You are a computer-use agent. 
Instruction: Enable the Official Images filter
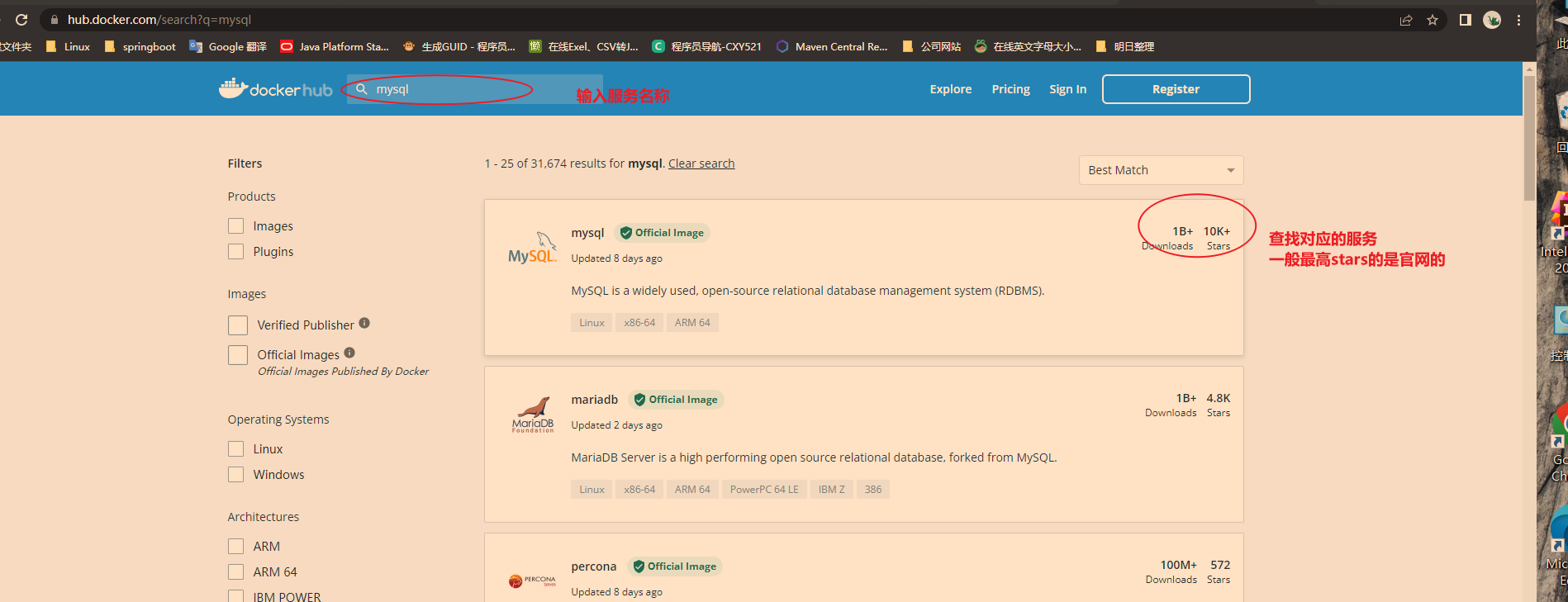tap(238, 355)
